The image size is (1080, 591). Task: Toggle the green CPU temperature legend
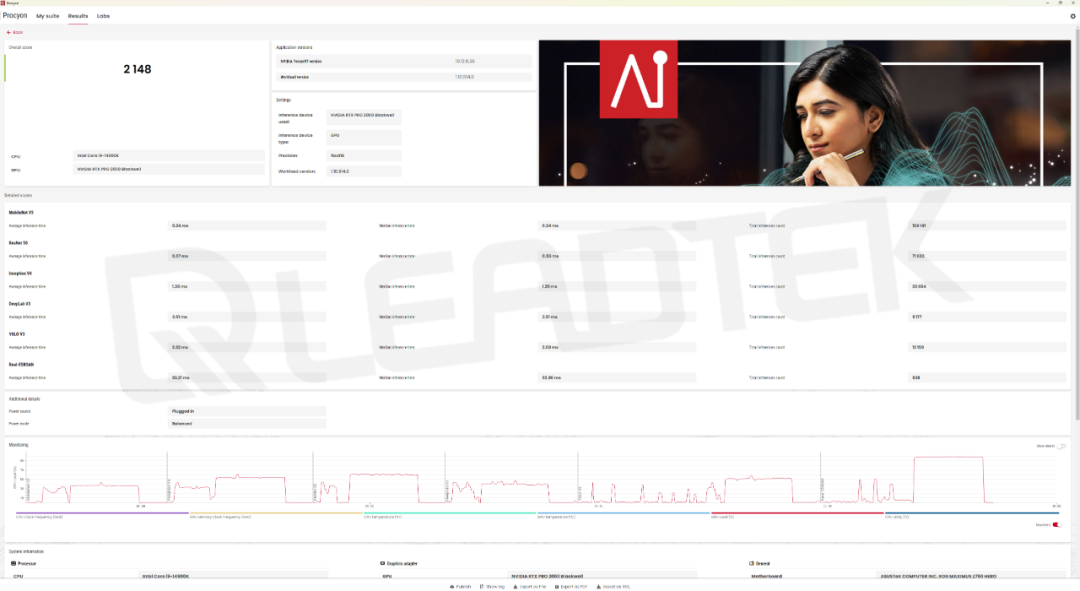(x=449, y=514)
